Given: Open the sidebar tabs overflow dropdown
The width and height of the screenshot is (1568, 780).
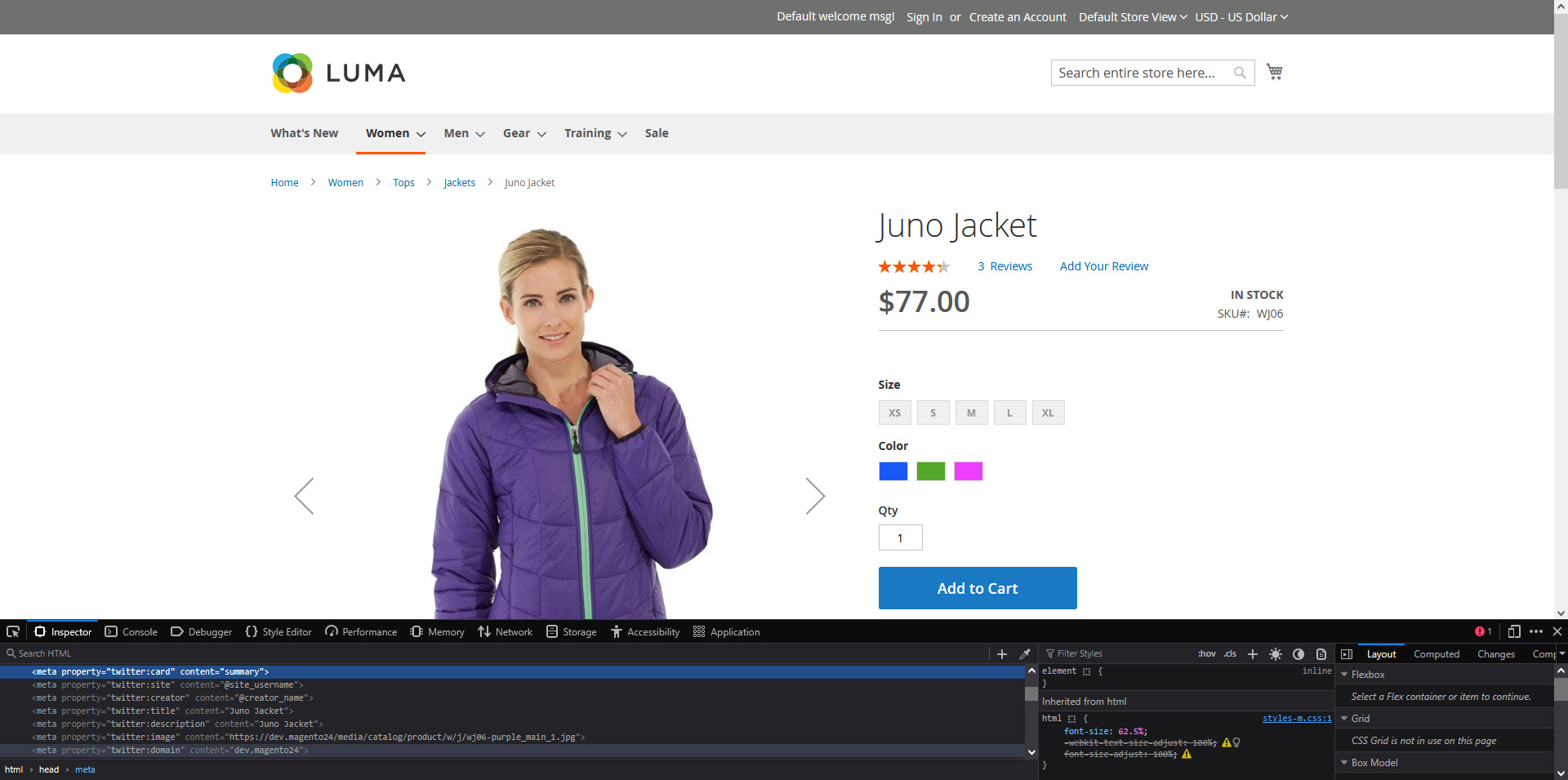Looking at the screenshot, I should pos(1561,653).
